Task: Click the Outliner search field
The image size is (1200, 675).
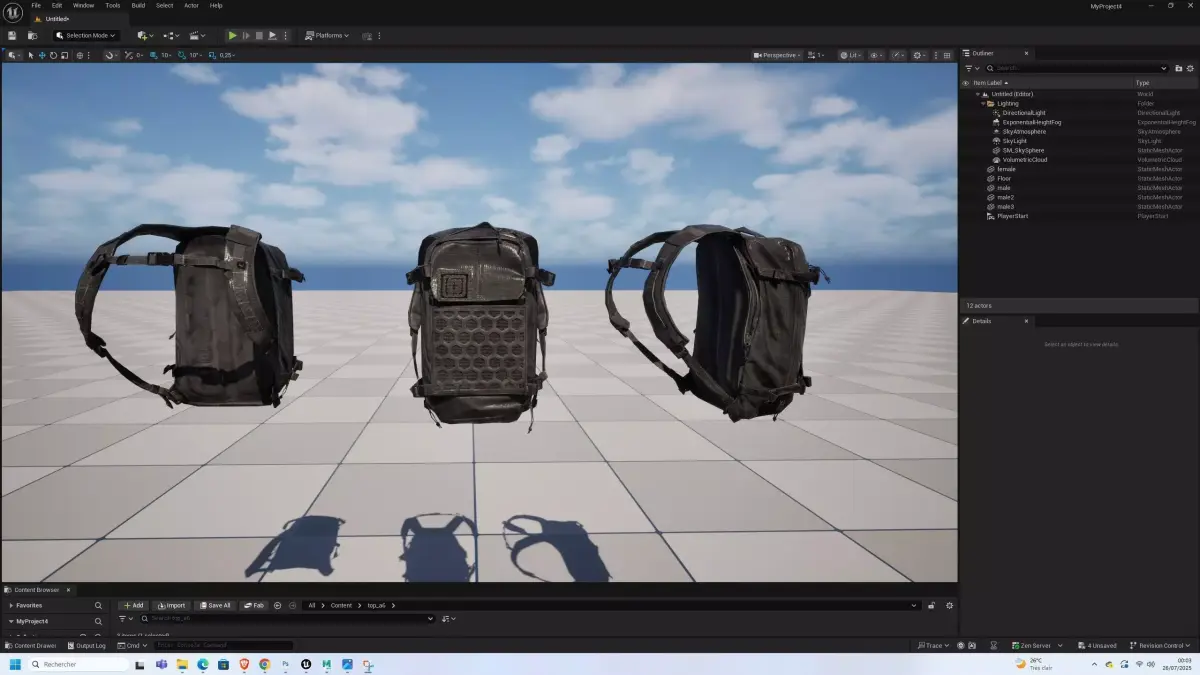Action: (1076, 68)
